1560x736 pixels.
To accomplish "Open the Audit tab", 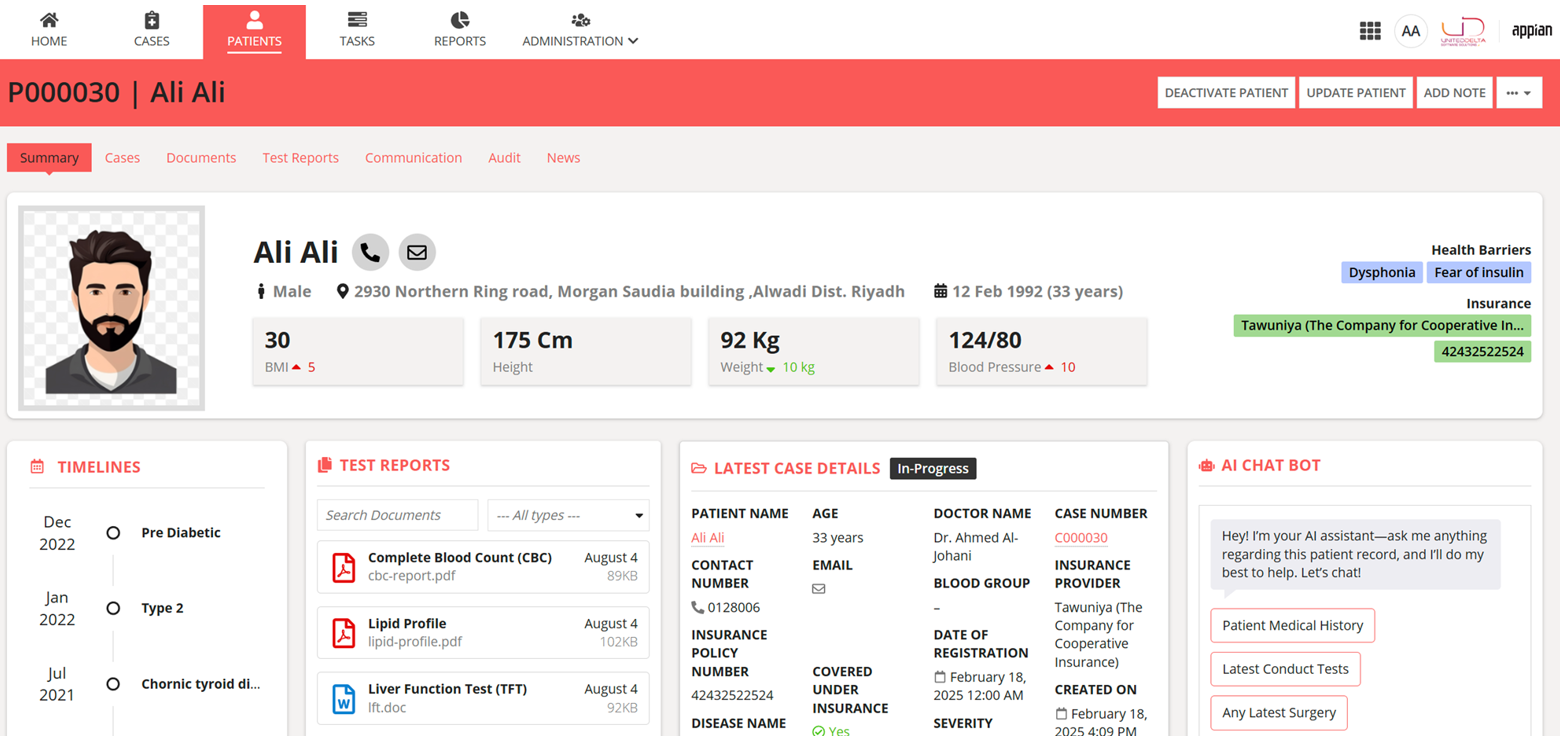I will point(504,158).
